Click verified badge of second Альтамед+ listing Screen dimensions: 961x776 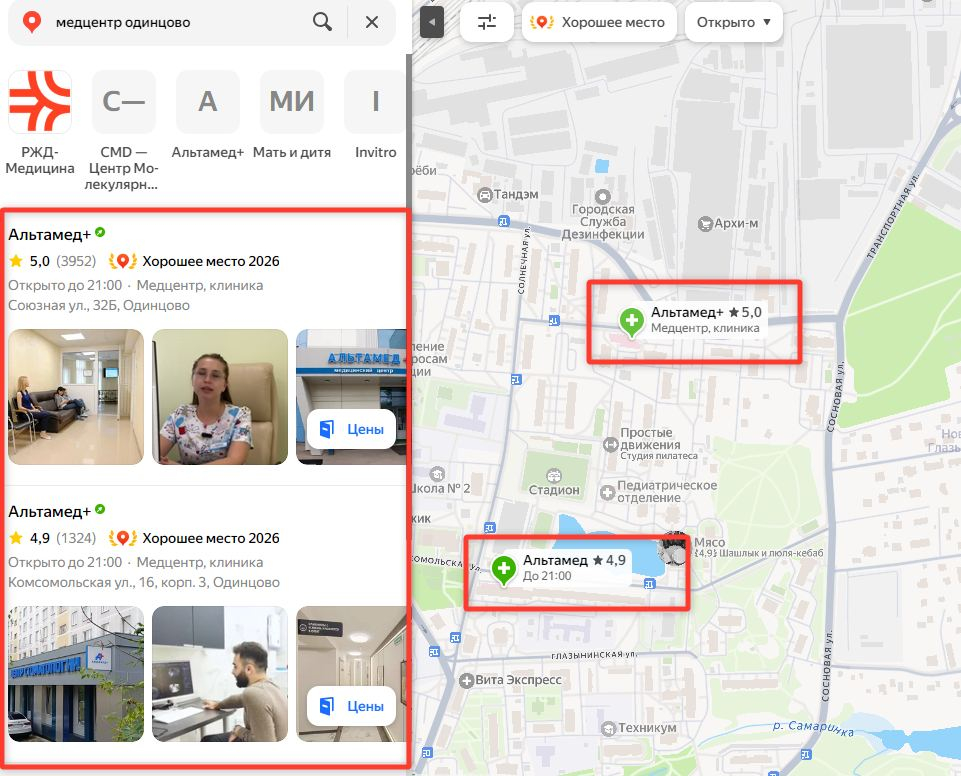[x=101, y=509]
